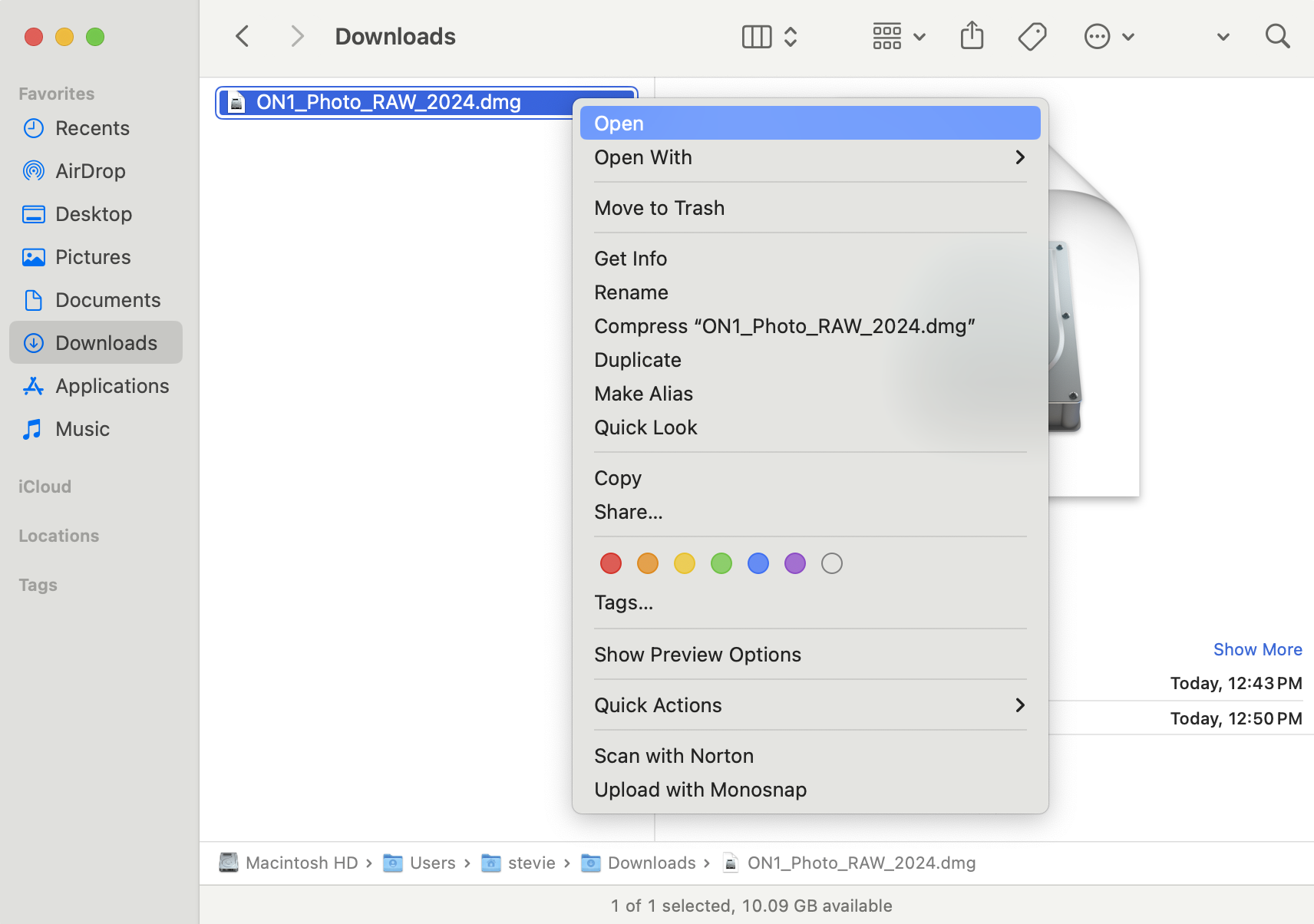Click the AirDrop radar icon

(34, 171)
